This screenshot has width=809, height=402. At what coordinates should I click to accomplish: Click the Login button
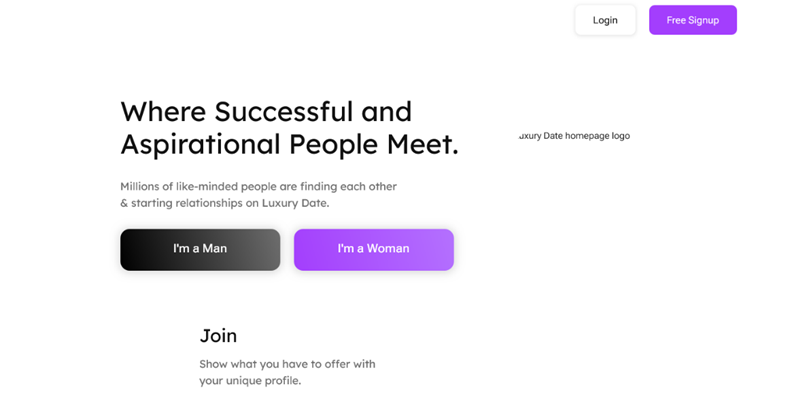click(605, 20)
